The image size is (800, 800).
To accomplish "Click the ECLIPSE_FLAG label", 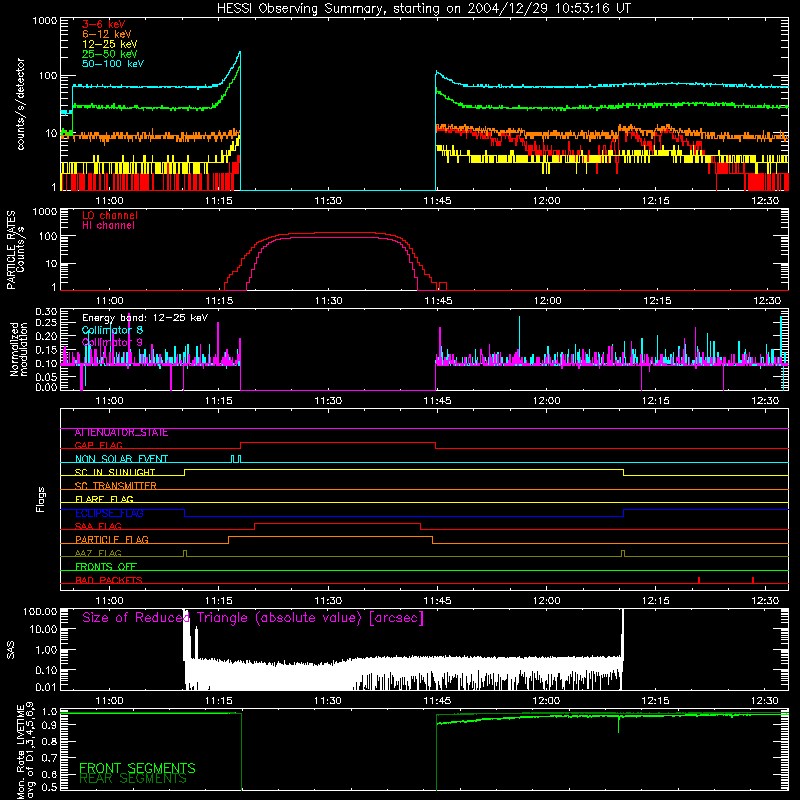I will pos(109,513).
